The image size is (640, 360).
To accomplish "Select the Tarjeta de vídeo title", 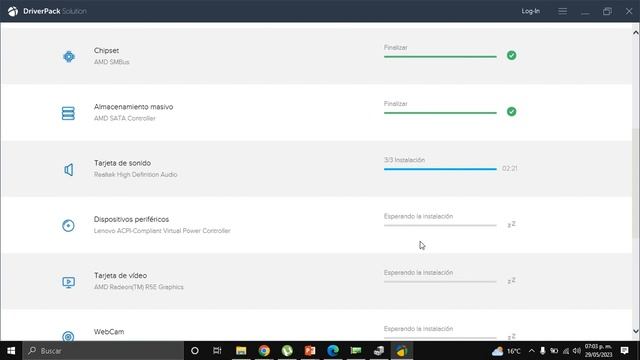I will click(120, 276).
